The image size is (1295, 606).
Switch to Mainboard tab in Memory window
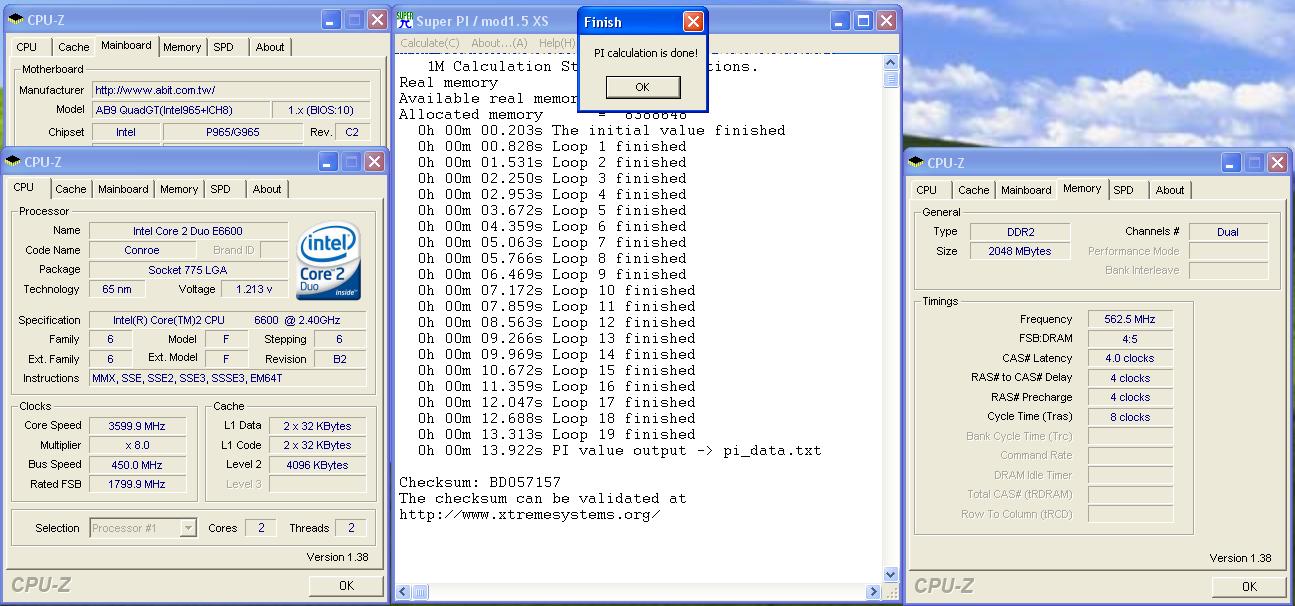1026,190
